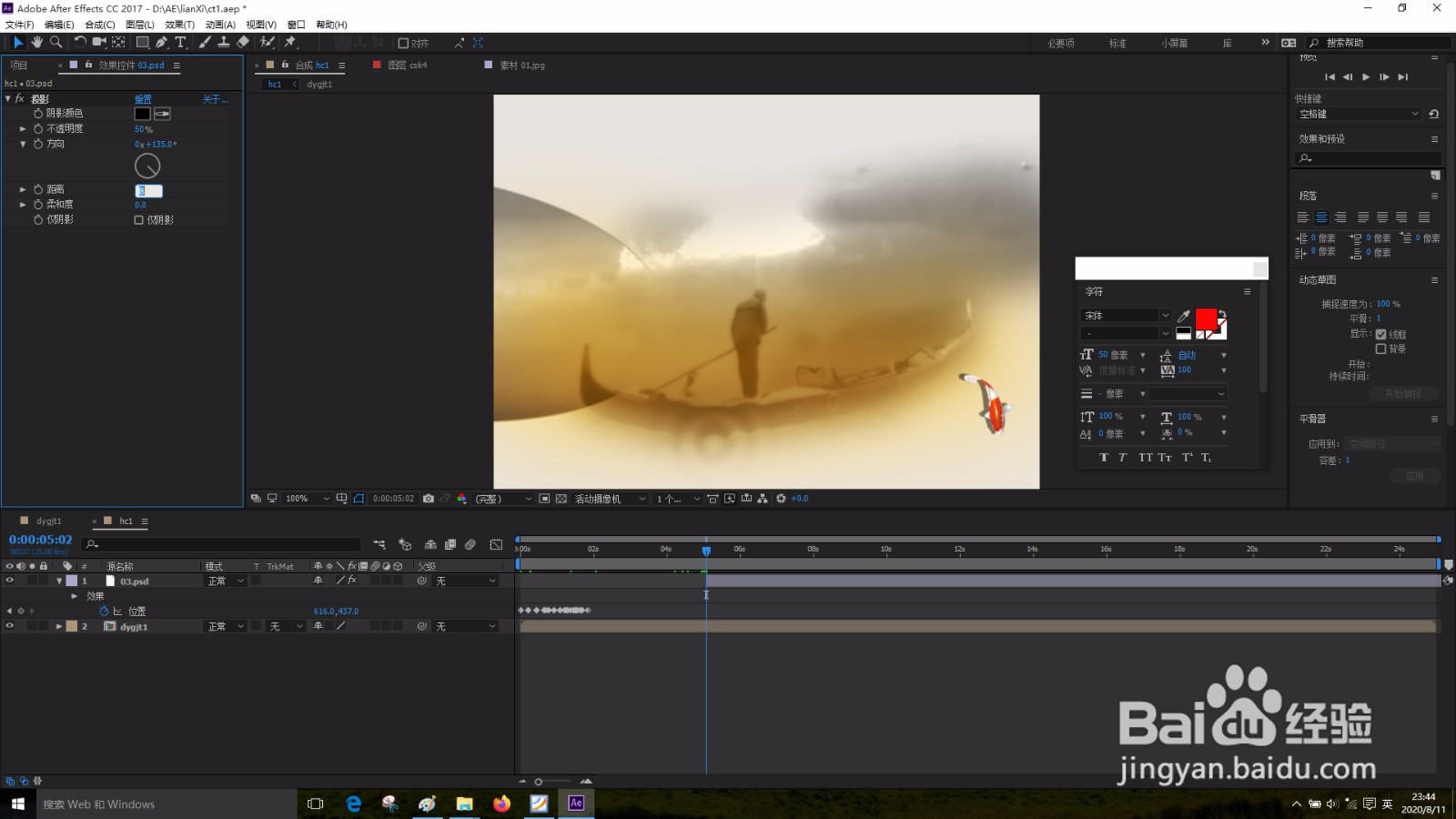Select the Pen tool
The height and width of the screenshot is (819, 1456).
pyautogui.click(x=161, y=43)
